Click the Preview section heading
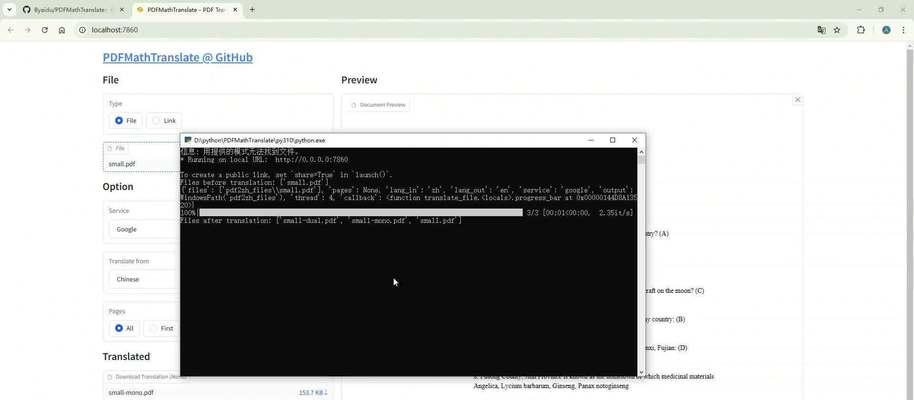The height and width of the screenshot is (400, 914). pos(359,80)
